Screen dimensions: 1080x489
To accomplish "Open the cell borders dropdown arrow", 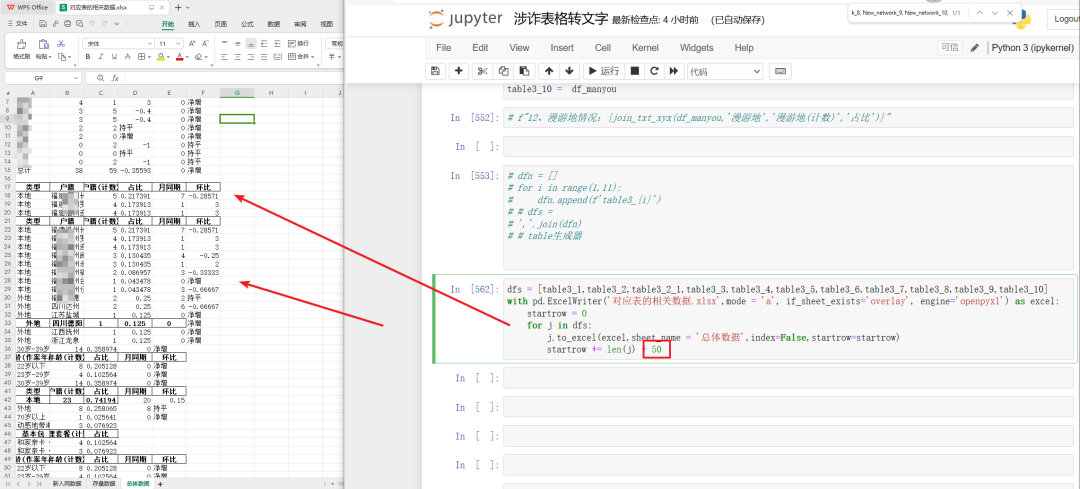I will tap(149, 56).
